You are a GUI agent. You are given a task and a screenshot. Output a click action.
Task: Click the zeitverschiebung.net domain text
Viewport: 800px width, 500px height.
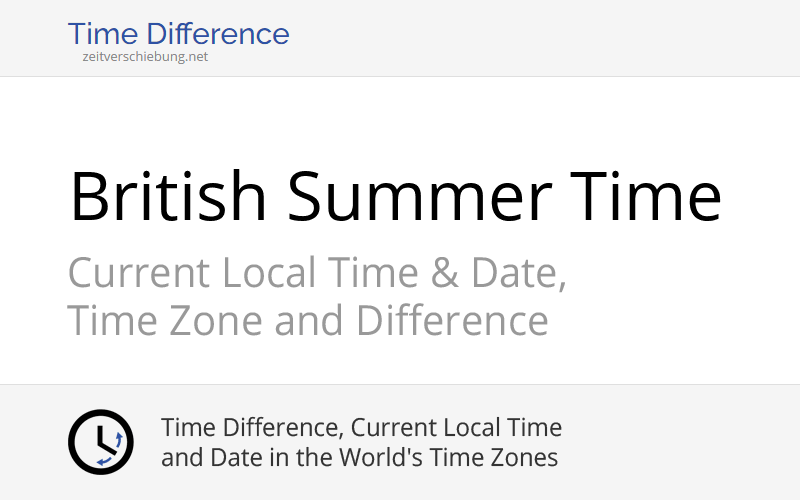145,57
